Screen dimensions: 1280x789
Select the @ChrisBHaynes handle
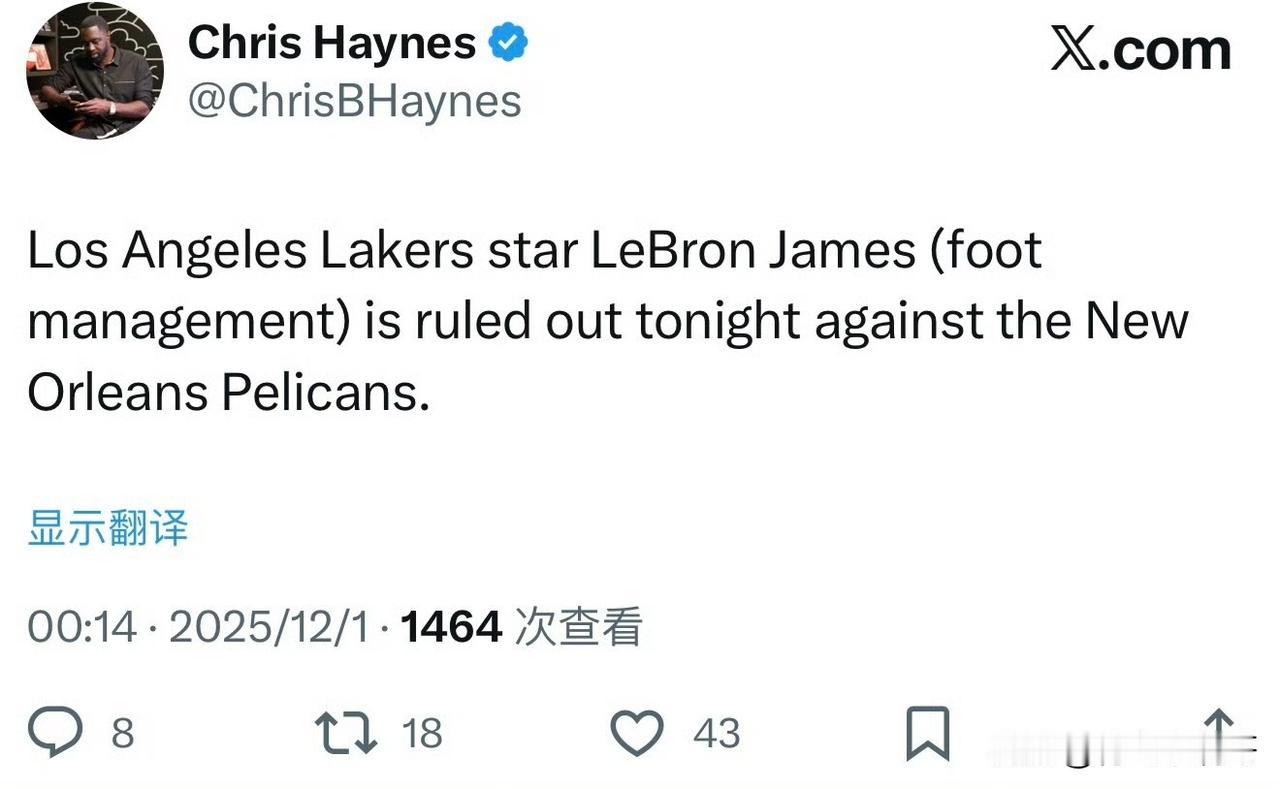click(x=355, y=100)
